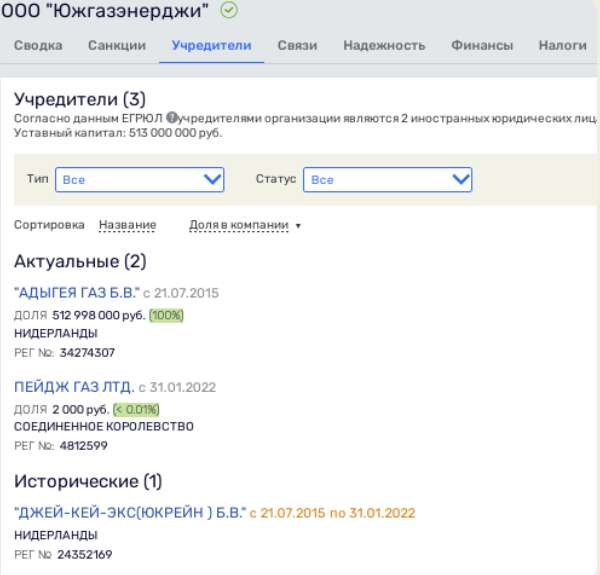600x575 pixels.
Task: Open the Сводка tab
Action: tap(38, 46)
